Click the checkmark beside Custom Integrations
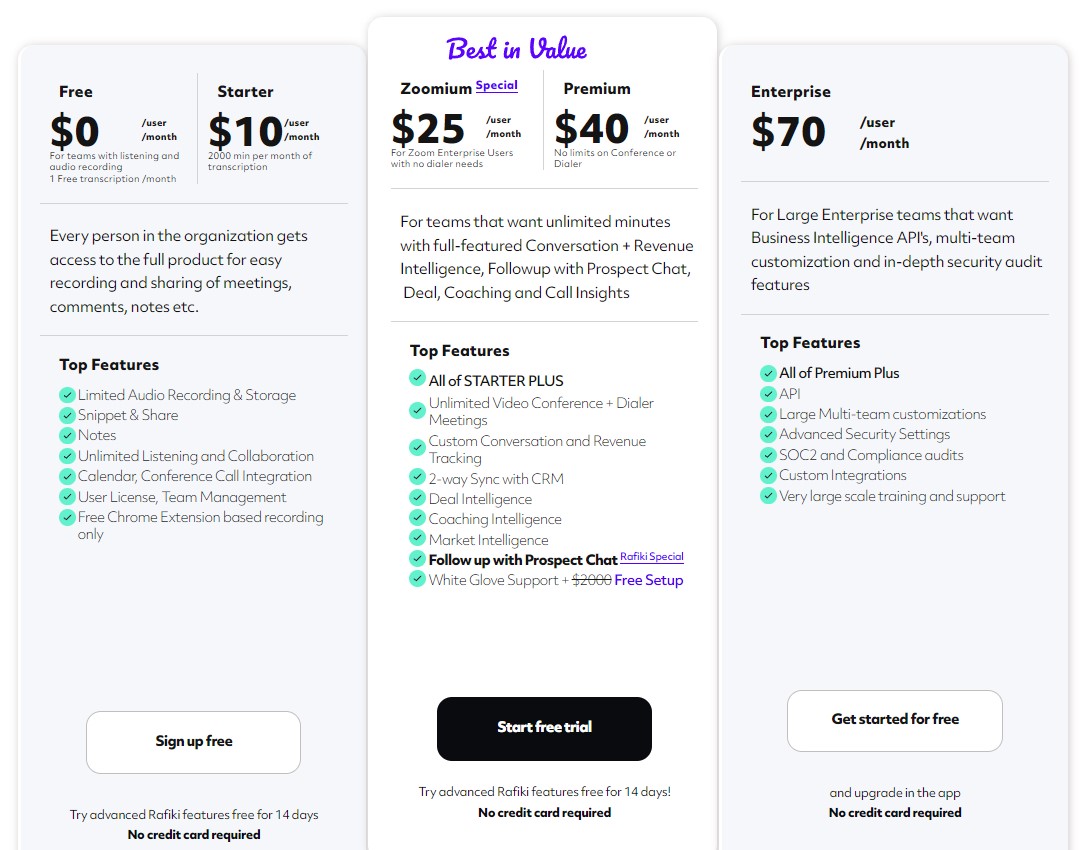Image resolution: width=1086 pixels, height=850 pixels. coord(768,475)
